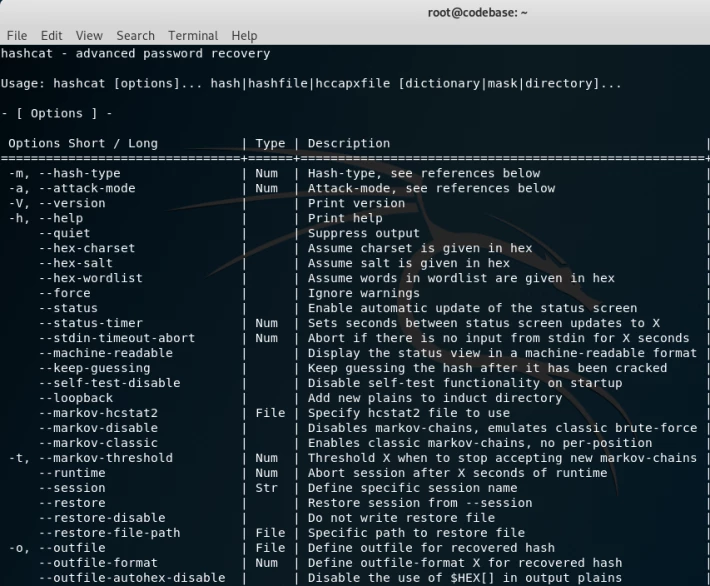This screenshot has height=586, width=710.
Task: Click the 'File' type in the --markov-hcstat2 row
Action: coord(270,413)
